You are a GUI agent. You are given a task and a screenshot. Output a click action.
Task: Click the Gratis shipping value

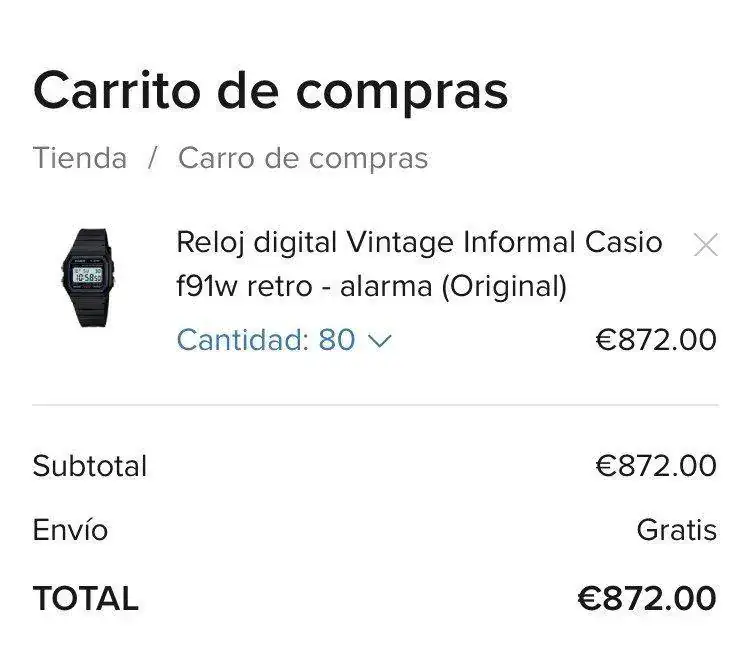(x=677, y=530)
